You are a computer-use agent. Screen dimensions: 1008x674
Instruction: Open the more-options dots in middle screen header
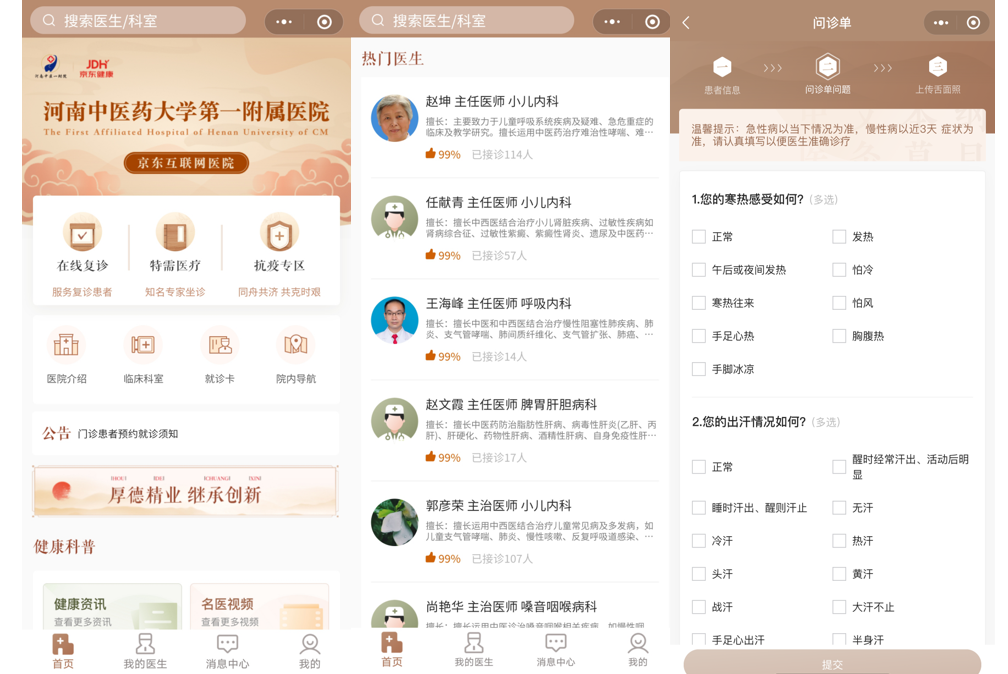(612, 22)
